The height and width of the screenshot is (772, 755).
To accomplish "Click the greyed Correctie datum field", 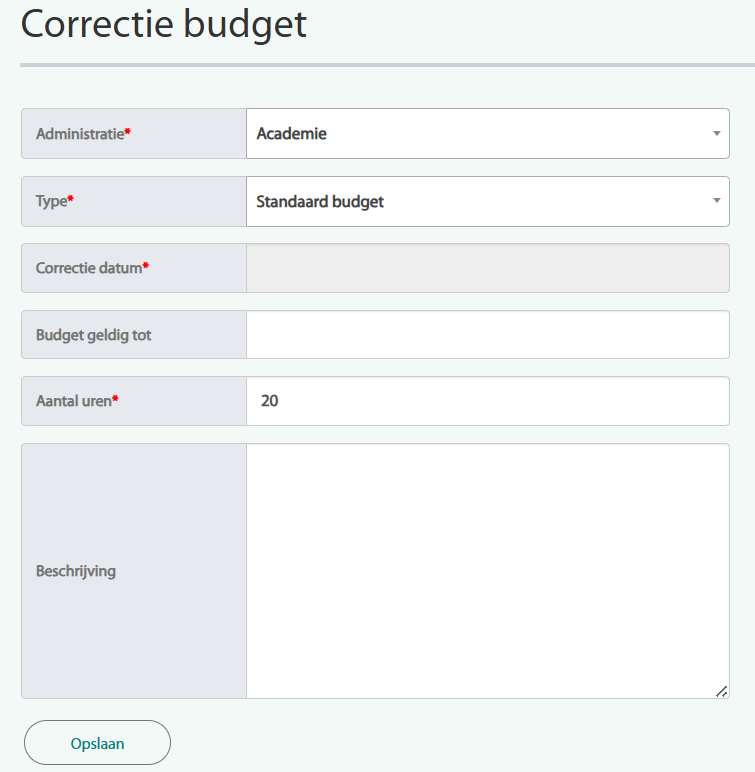I will point(487,268).
